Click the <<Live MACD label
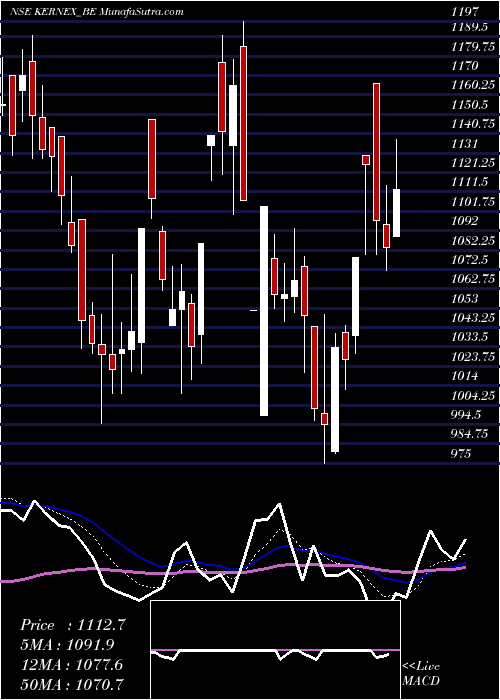Image resolution: width=500 pixels, height=700 pixels. pos(421,674)
